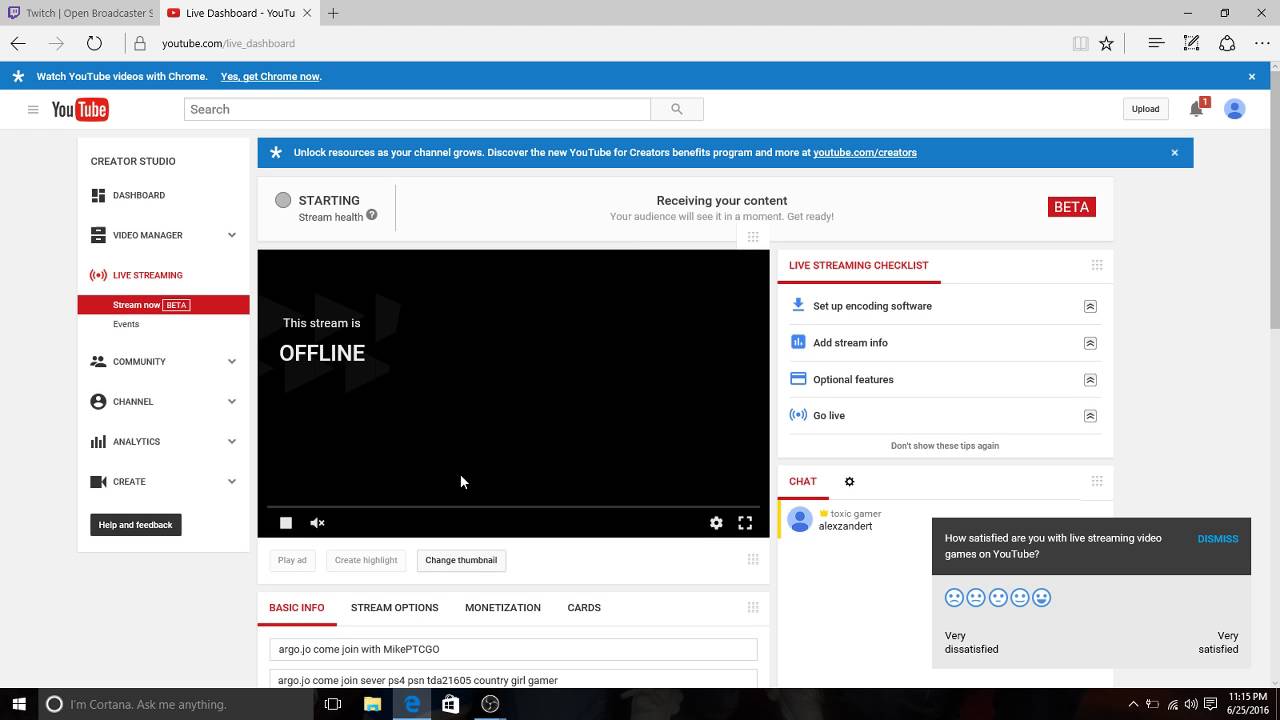The width and height of the screenshot is (1280, 720).
Task: Click the stream player progress bar
Action: 513,507
